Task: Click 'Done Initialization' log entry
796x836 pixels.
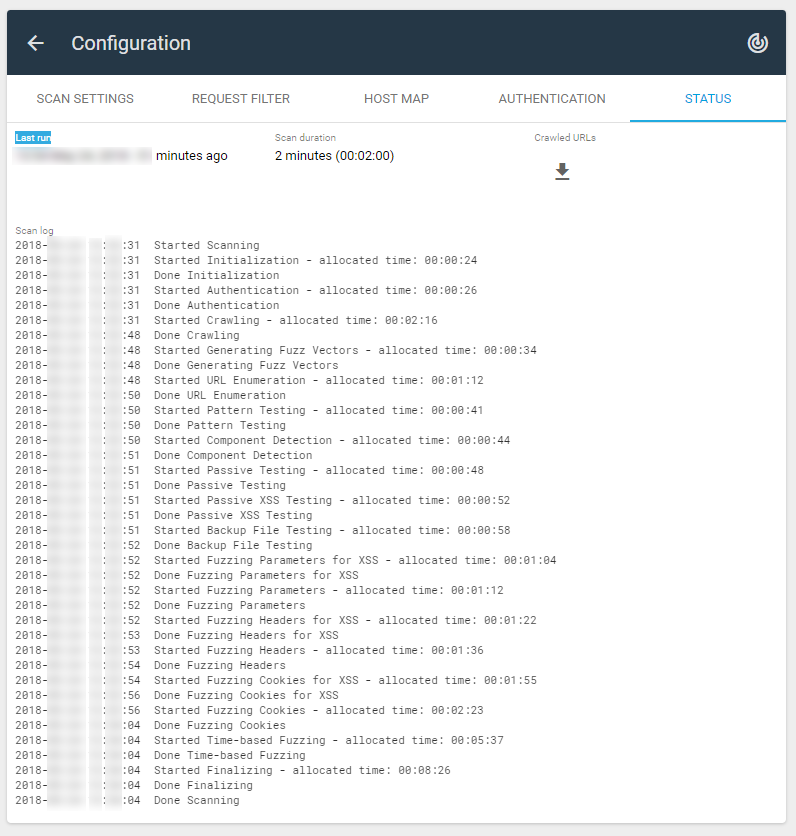Action: point(216,275)
